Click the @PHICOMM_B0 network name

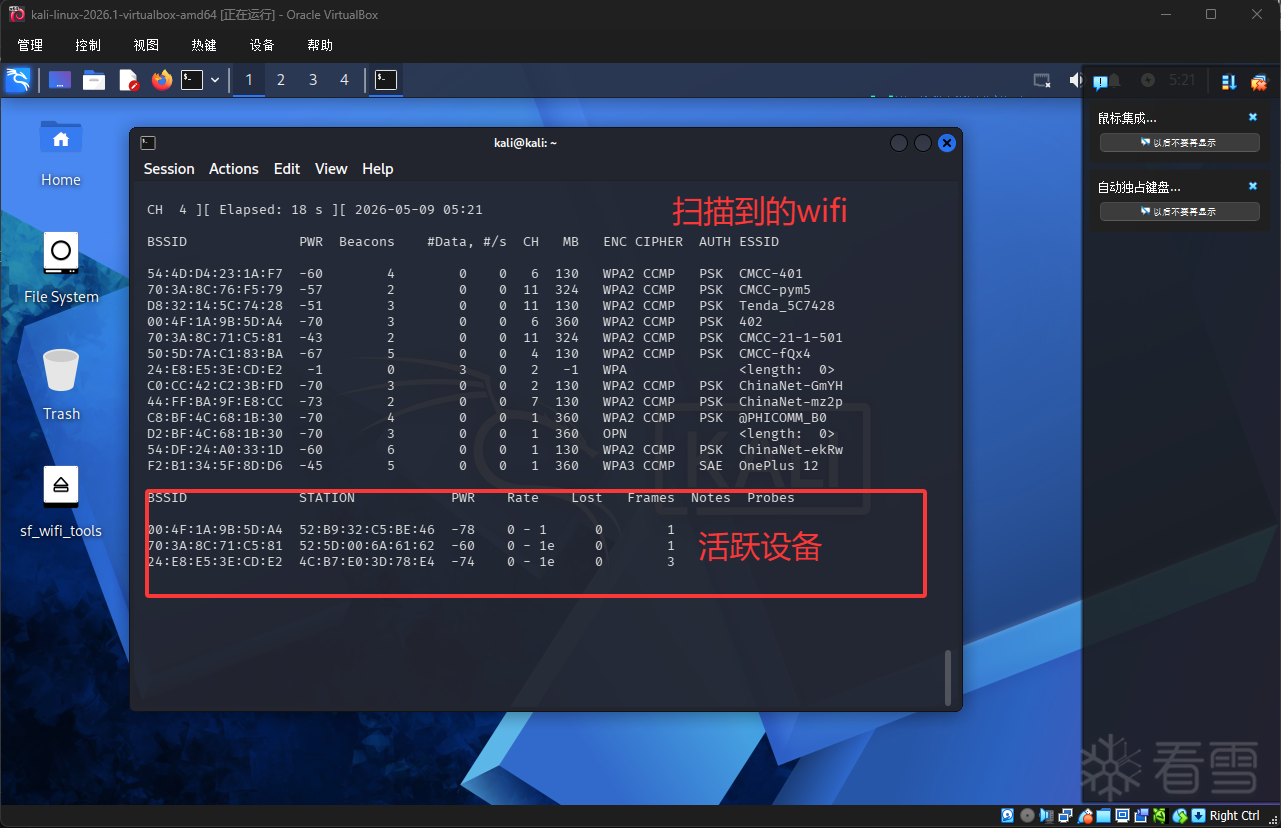click(783, 418)
